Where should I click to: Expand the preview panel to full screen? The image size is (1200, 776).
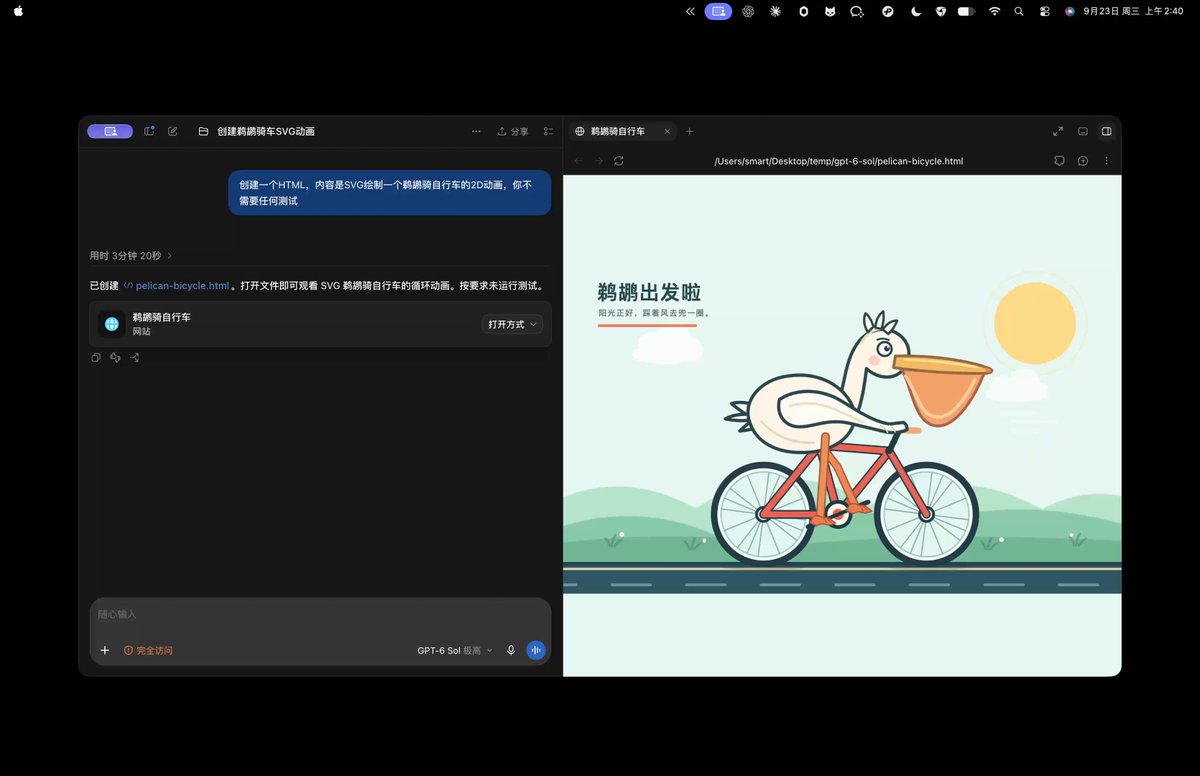(x=1058, y=131)
